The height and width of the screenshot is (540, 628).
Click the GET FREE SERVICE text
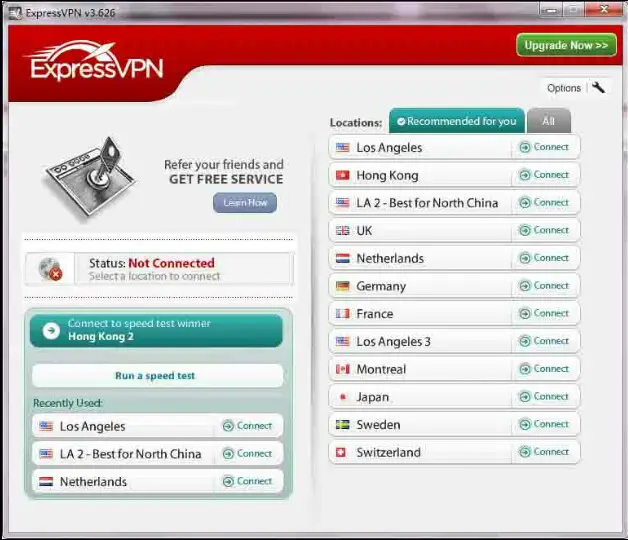pyautogui.click(x=226, y=179)
